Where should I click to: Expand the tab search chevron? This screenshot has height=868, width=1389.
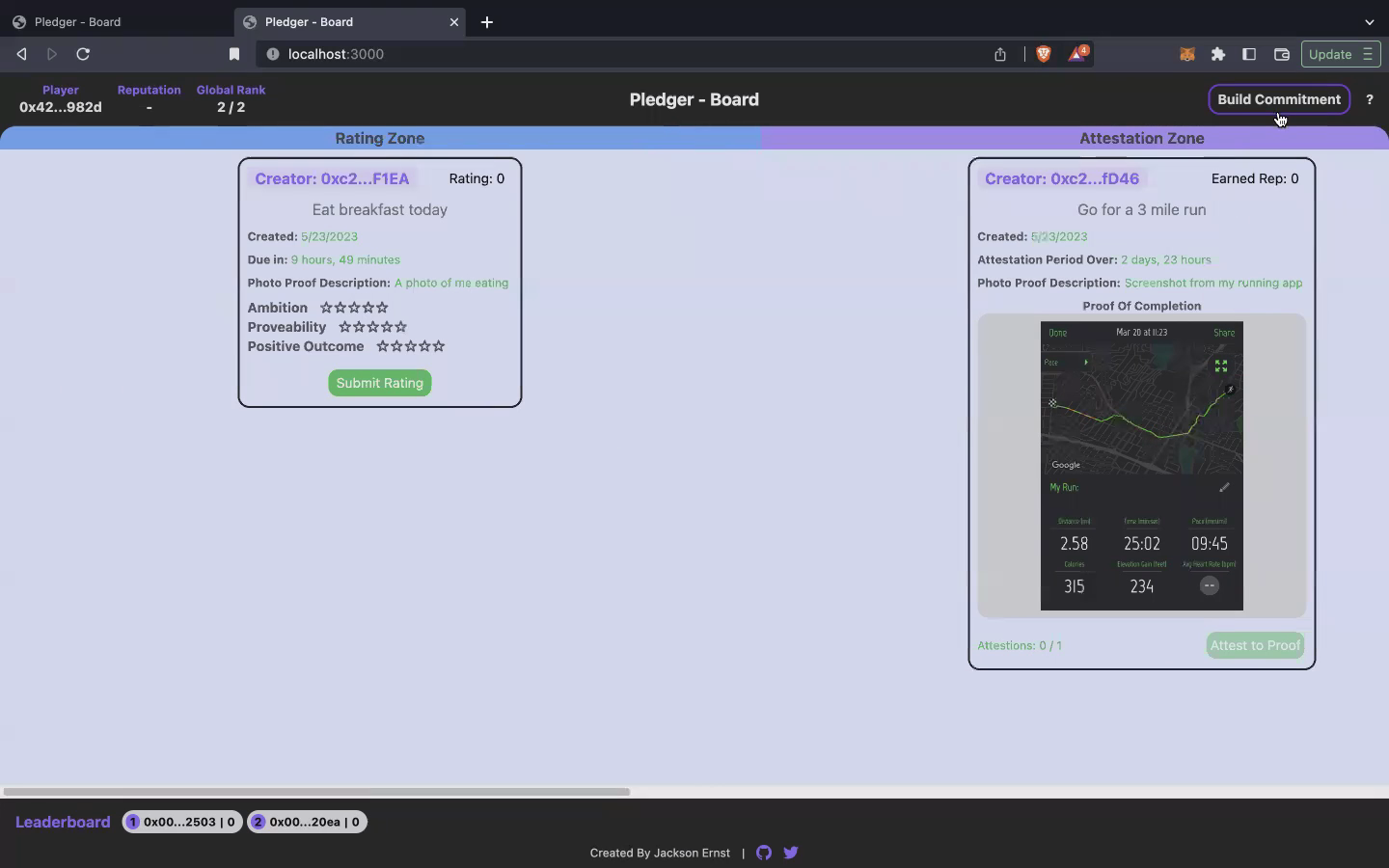click(x=1370, y=21)
